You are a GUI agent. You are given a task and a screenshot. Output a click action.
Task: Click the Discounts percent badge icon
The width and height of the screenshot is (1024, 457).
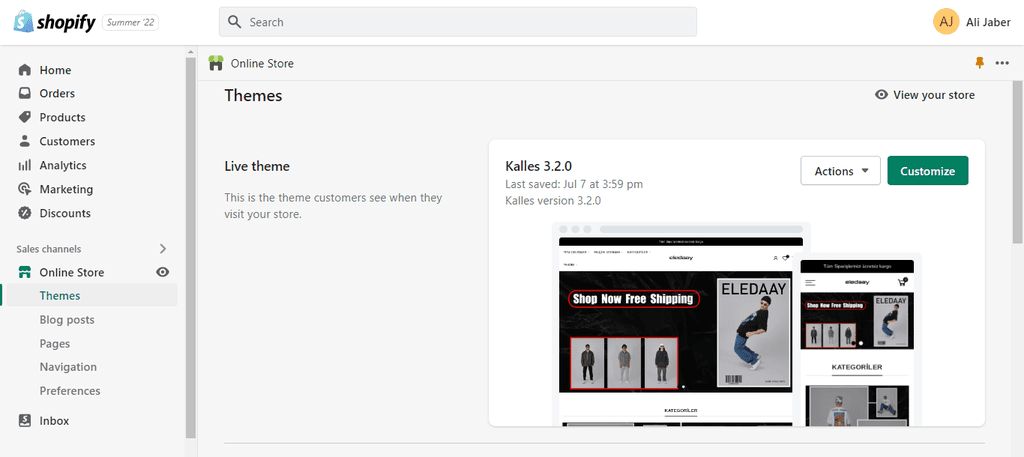[x=25, y=213]
